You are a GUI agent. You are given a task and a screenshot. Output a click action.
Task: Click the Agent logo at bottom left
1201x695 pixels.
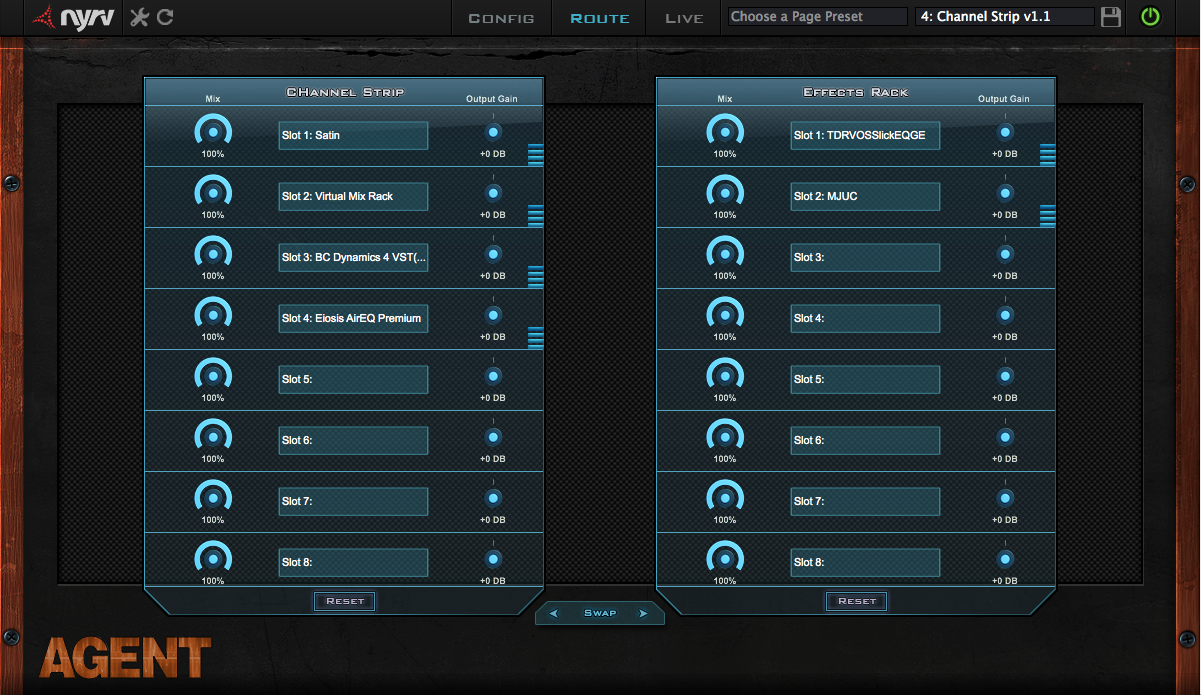point(125,658)
